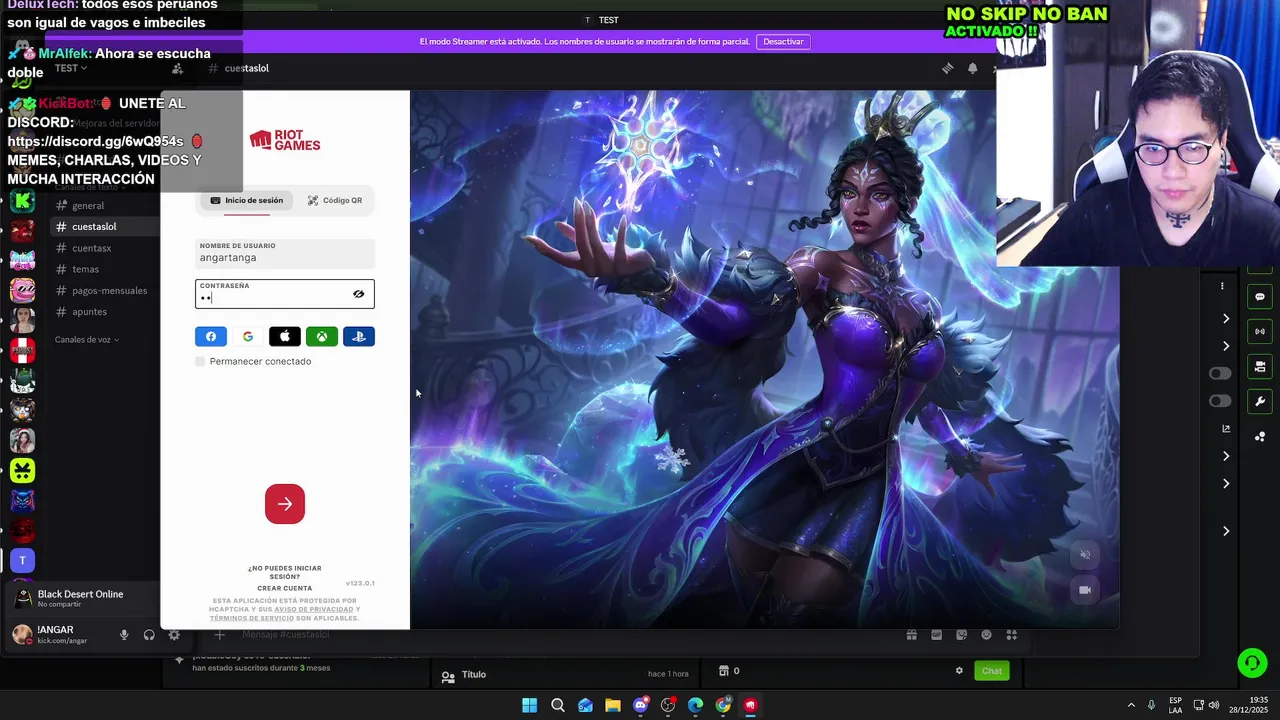Open the términos de servicio link
This screenshot has width=1280, height=720.
[252, 618]
